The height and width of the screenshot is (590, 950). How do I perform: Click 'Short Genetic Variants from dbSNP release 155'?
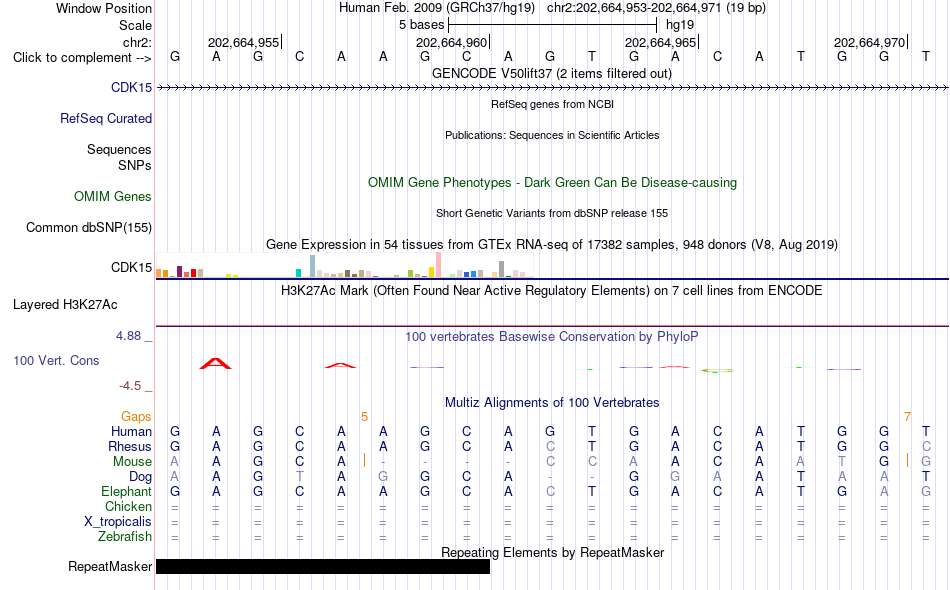(552, 213)
